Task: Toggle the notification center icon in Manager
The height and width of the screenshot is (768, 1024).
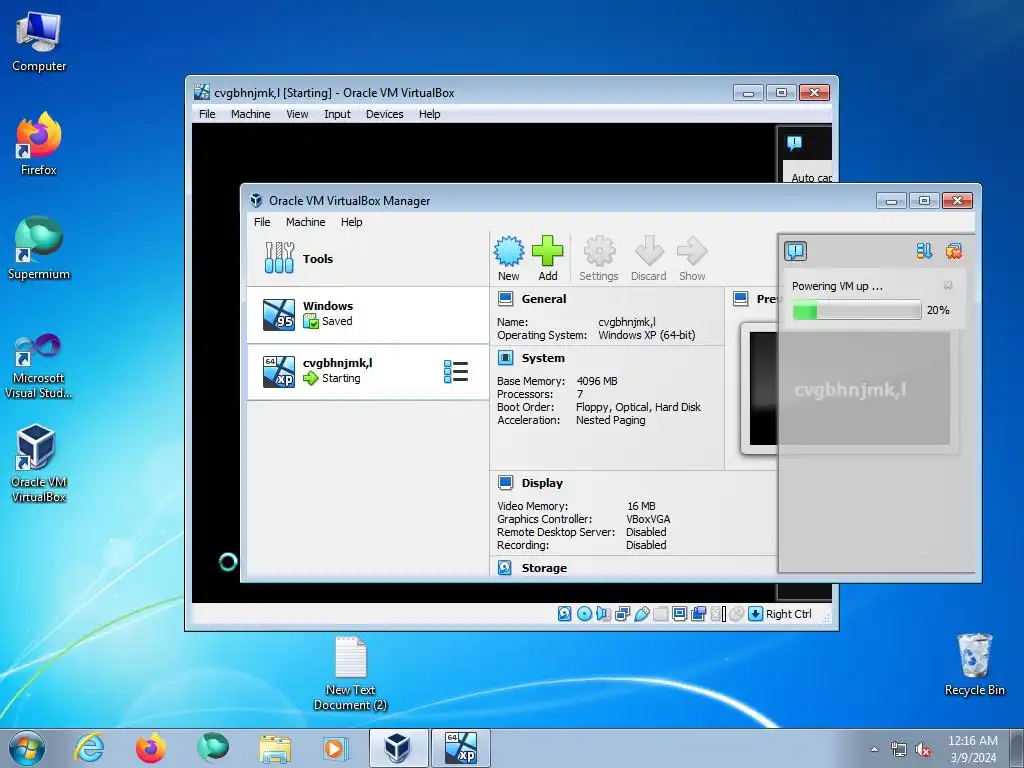Action: point(795,251)
